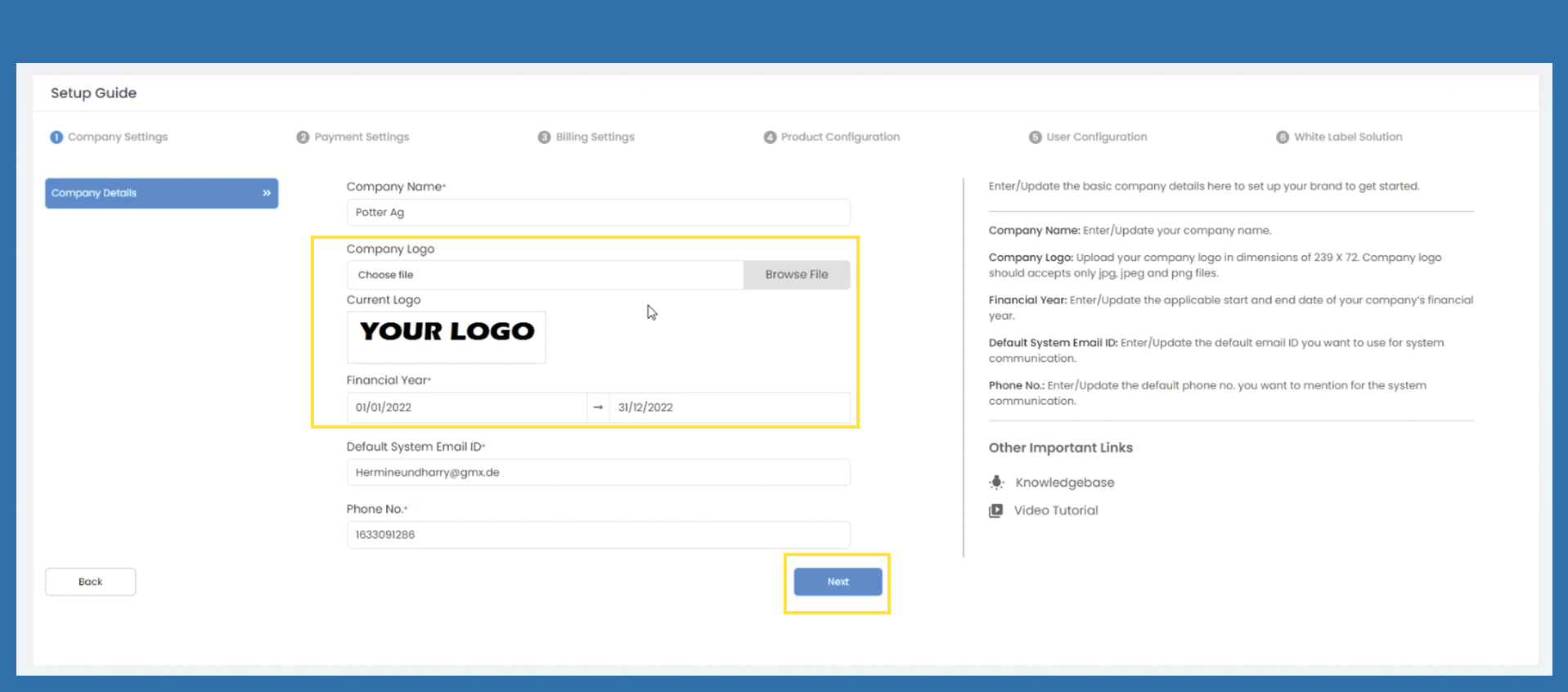Viewport: 1568px width, 692px height.
Task: Click step 1 circle icon for Company Settings
Action: point(56,137)
